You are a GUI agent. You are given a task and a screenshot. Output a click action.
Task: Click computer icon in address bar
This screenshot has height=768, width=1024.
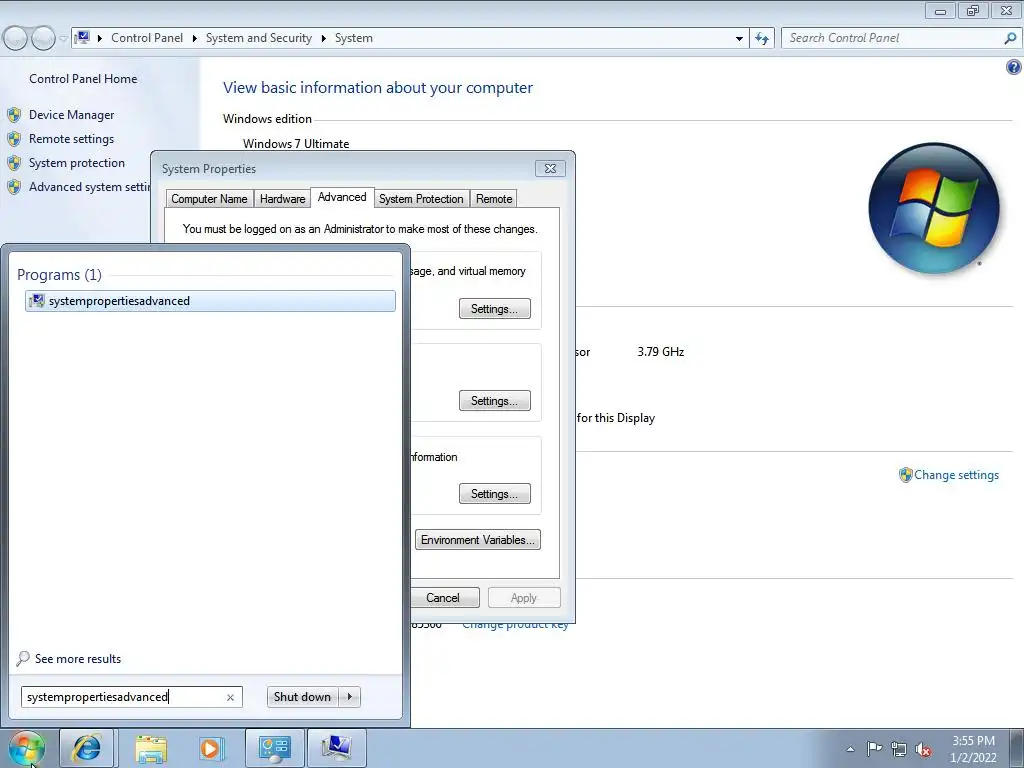tap(83, 37)
